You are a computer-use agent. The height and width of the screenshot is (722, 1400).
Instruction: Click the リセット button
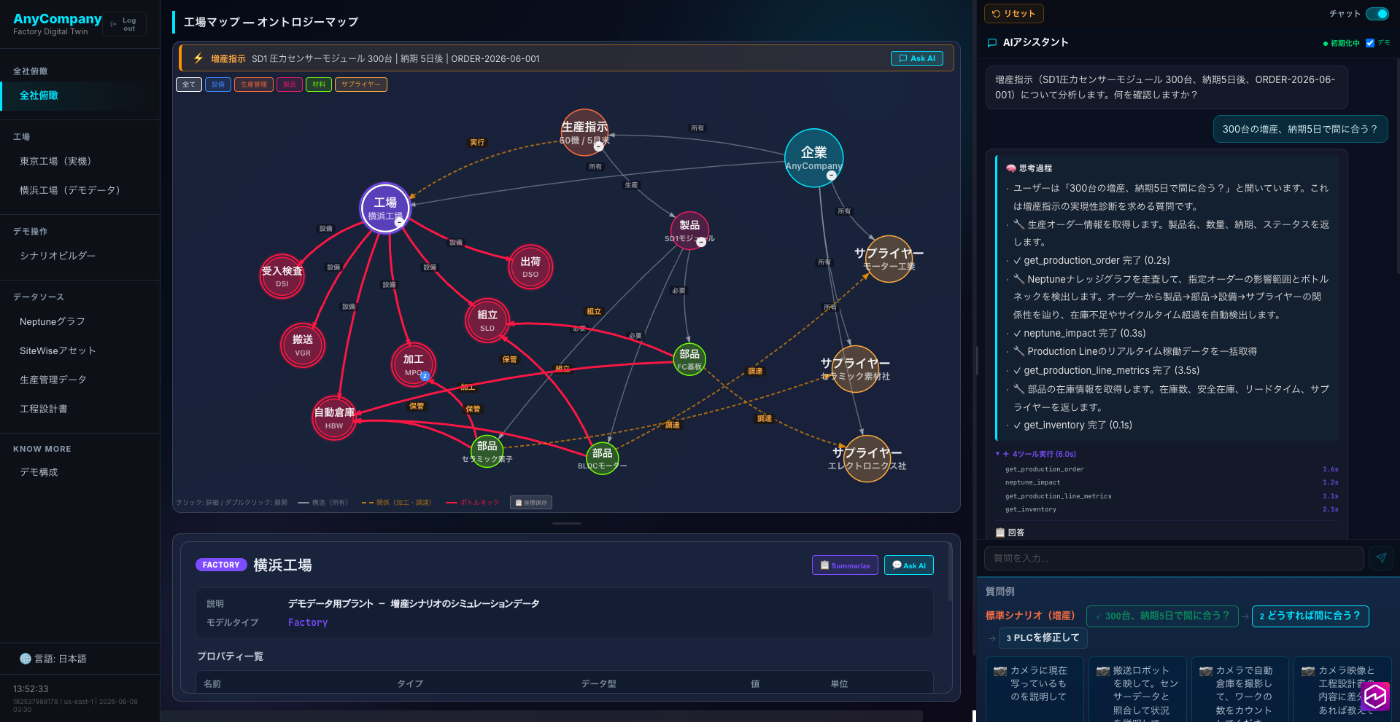(1014, 13)
